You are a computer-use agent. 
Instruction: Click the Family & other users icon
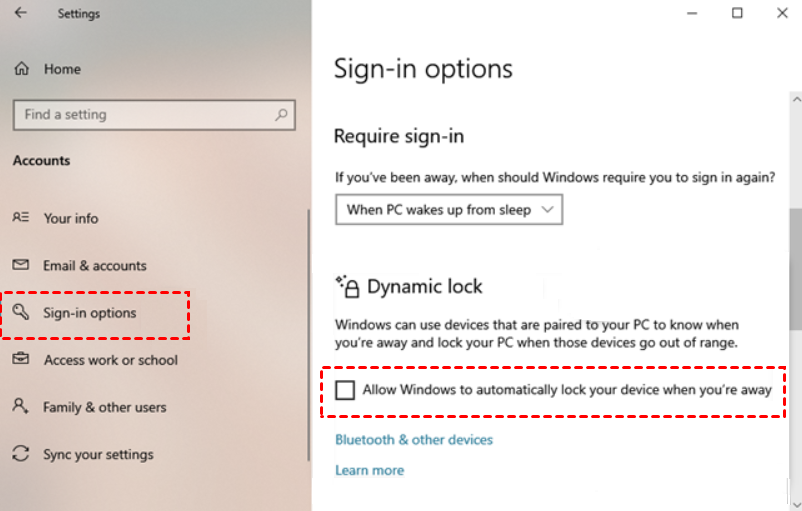tap(21, 407)
